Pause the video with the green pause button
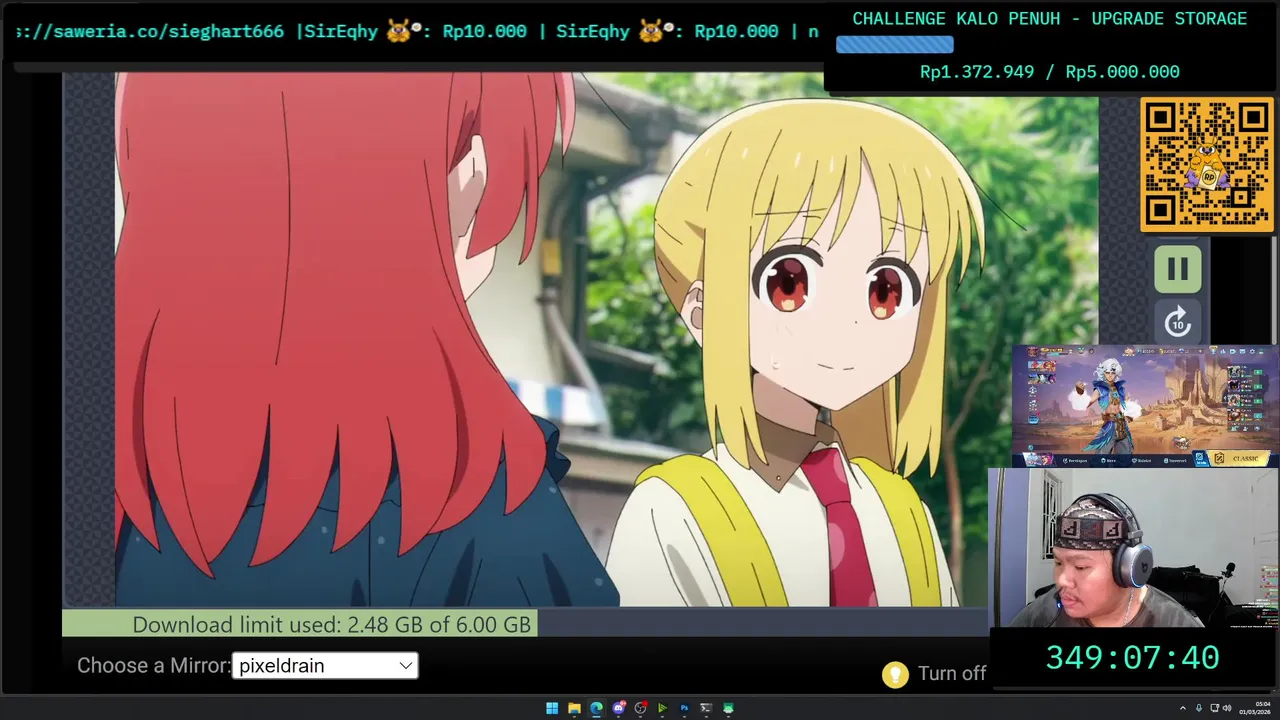This screenshot has width=1280, height=720. 1178,268
